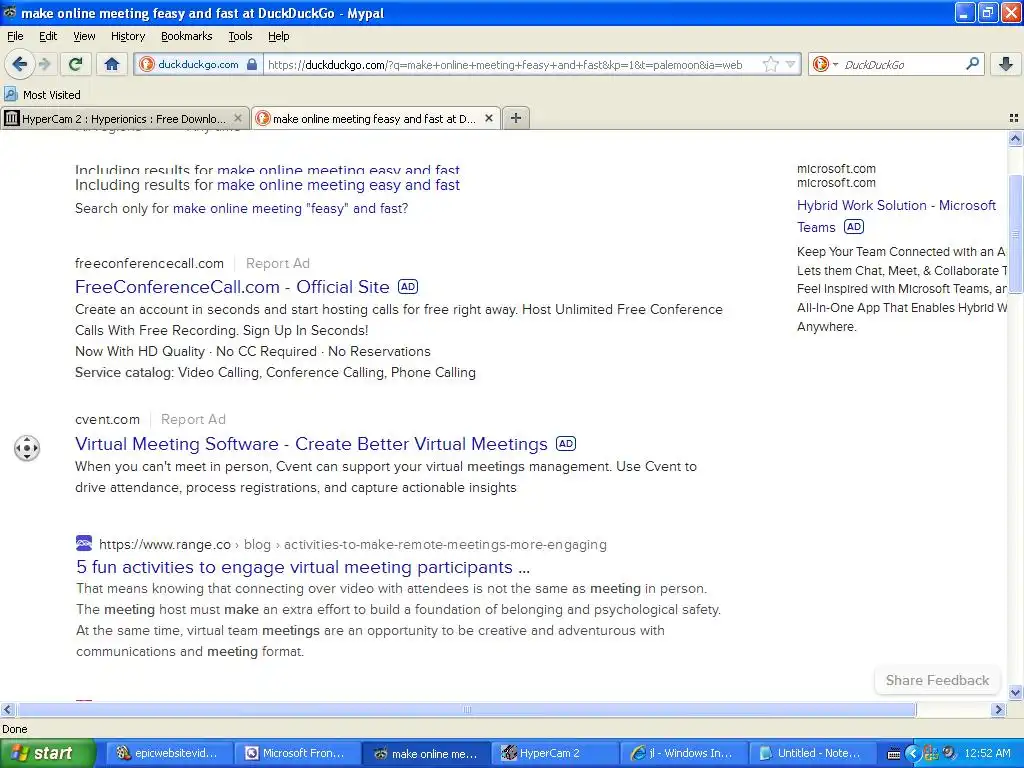Open the Tools menu
1024x768 pixels.
point(240,36)
